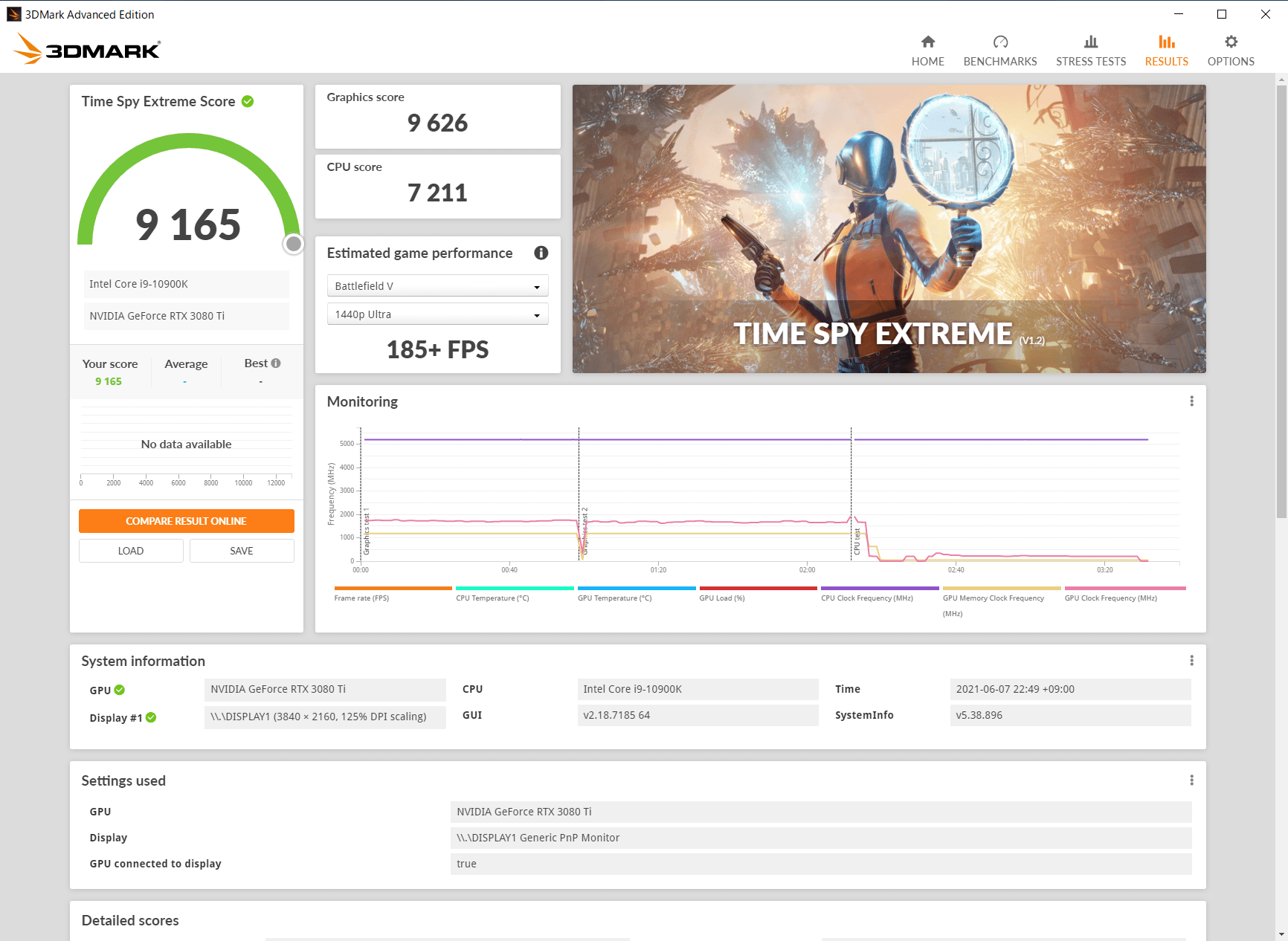Click the scrollbar down arrow
Viewport: 1288px width, 941px height.
coord(1281,934)
